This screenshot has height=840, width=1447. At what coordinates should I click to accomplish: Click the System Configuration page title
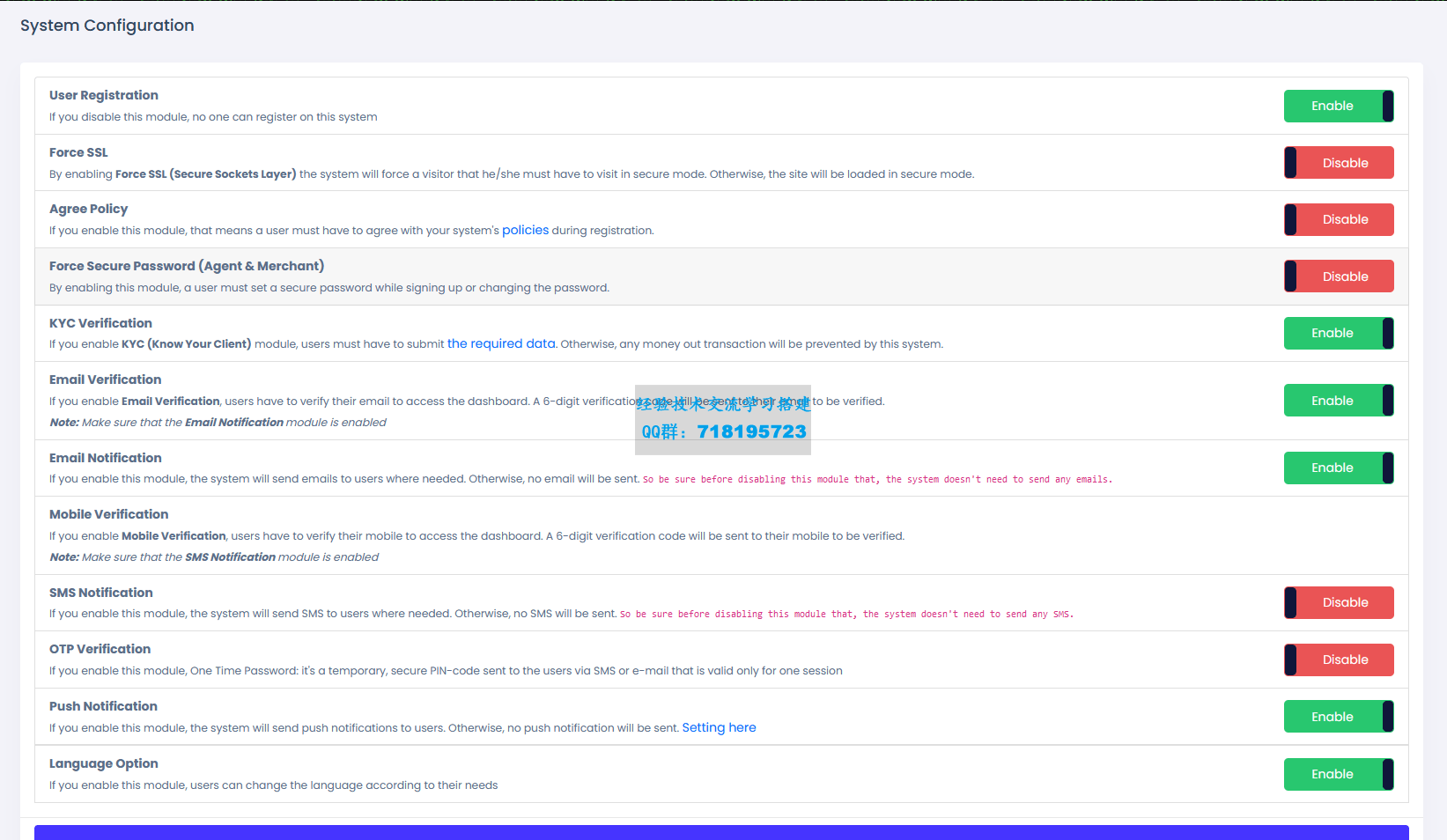[107, 26]
